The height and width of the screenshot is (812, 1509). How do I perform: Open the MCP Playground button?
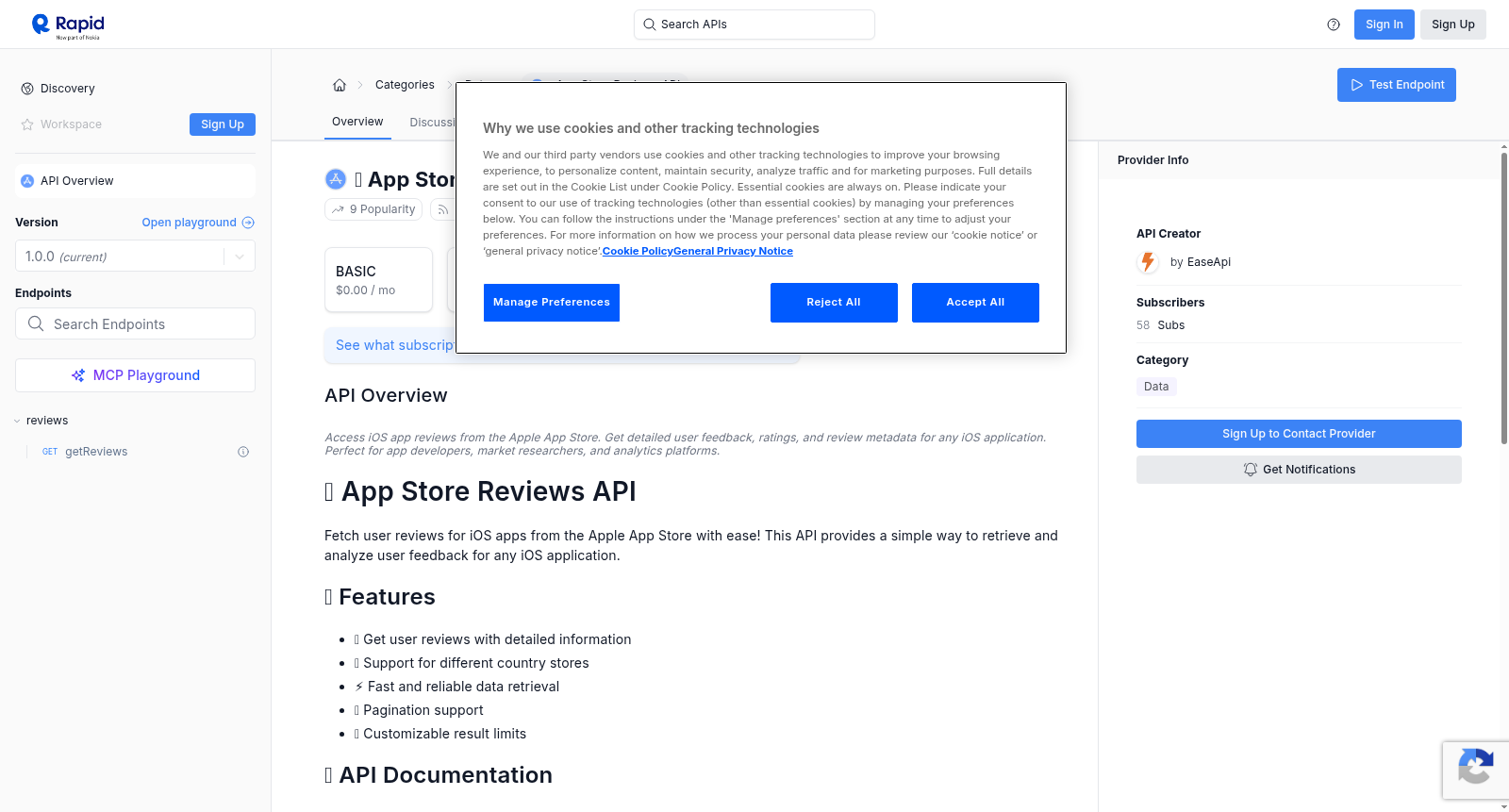[x=135, y=375]
